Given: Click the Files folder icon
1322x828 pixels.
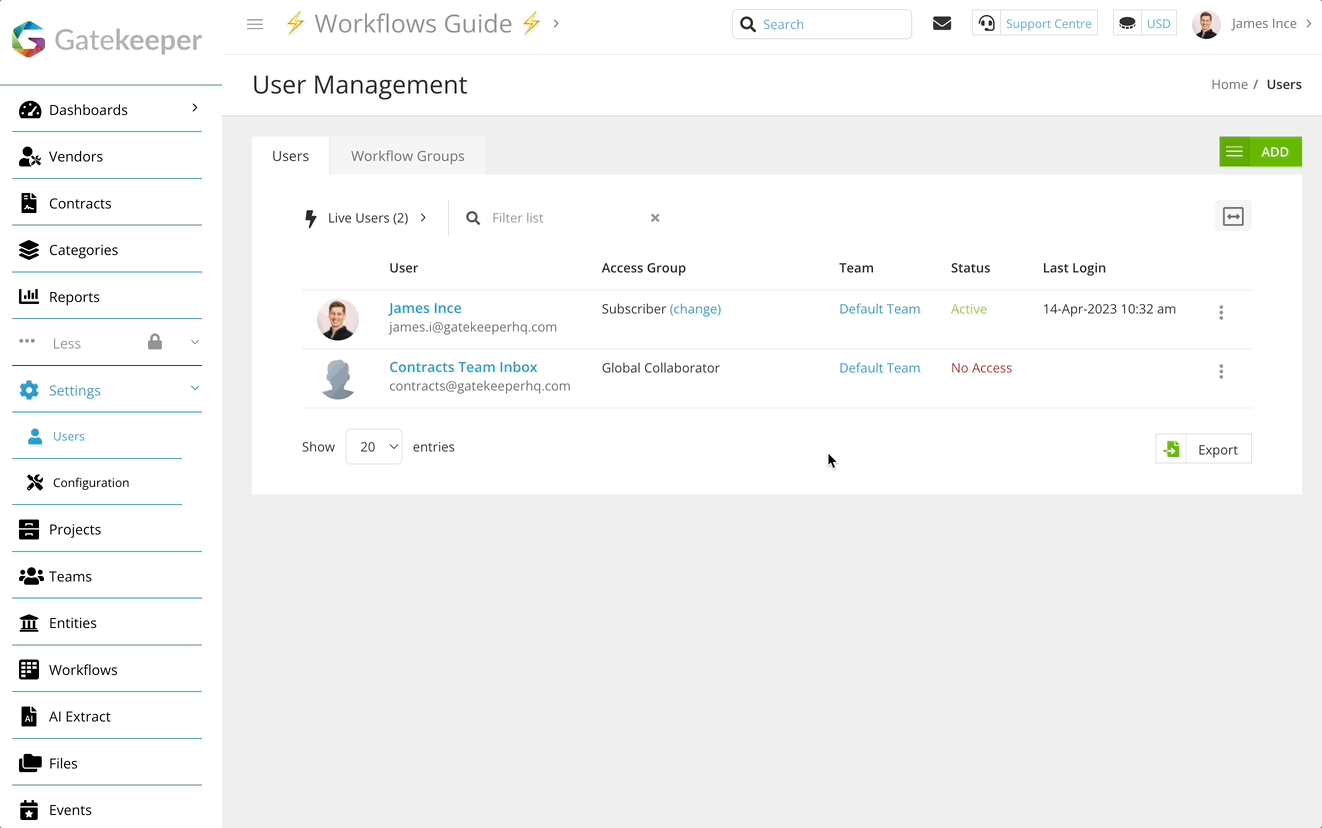Looking at the screenshot, I should [30, 763].
